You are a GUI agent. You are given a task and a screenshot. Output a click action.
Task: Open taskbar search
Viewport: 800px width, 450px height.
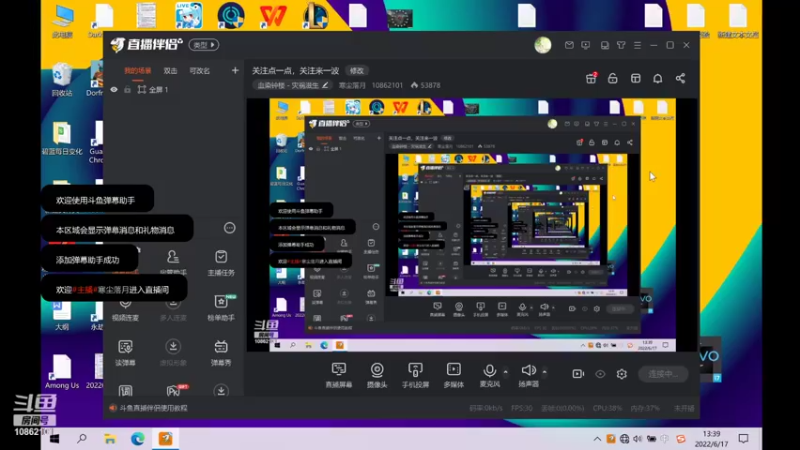tap(82, 439)
